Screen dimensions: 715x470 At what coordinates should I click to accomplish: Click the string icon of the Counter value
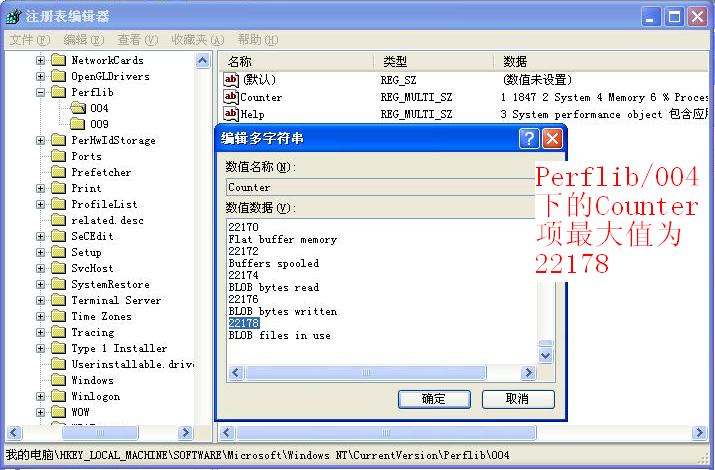point(231,97)
